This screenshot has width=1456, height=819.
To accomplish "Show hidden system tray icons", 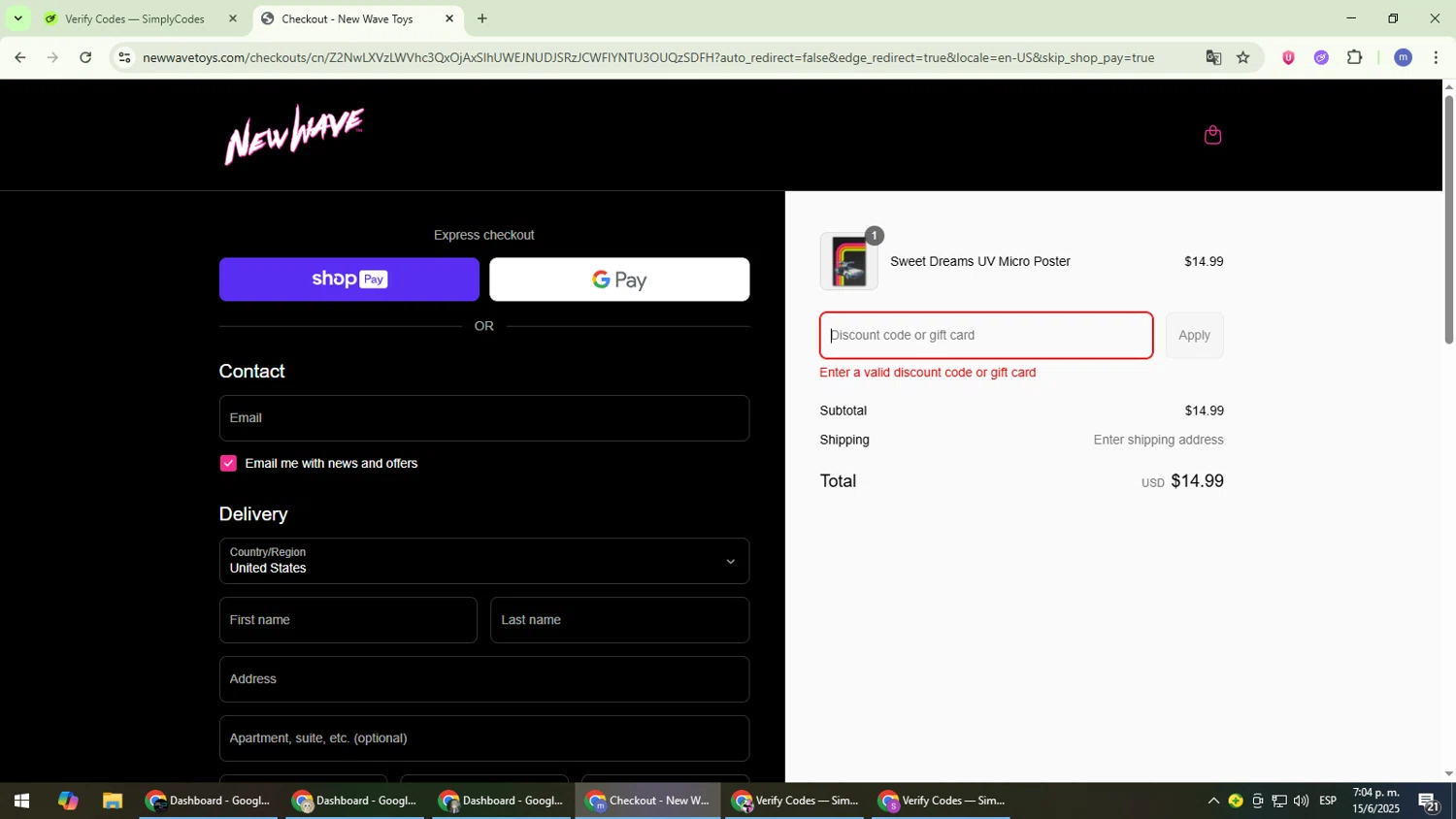I will (1212, 802).
